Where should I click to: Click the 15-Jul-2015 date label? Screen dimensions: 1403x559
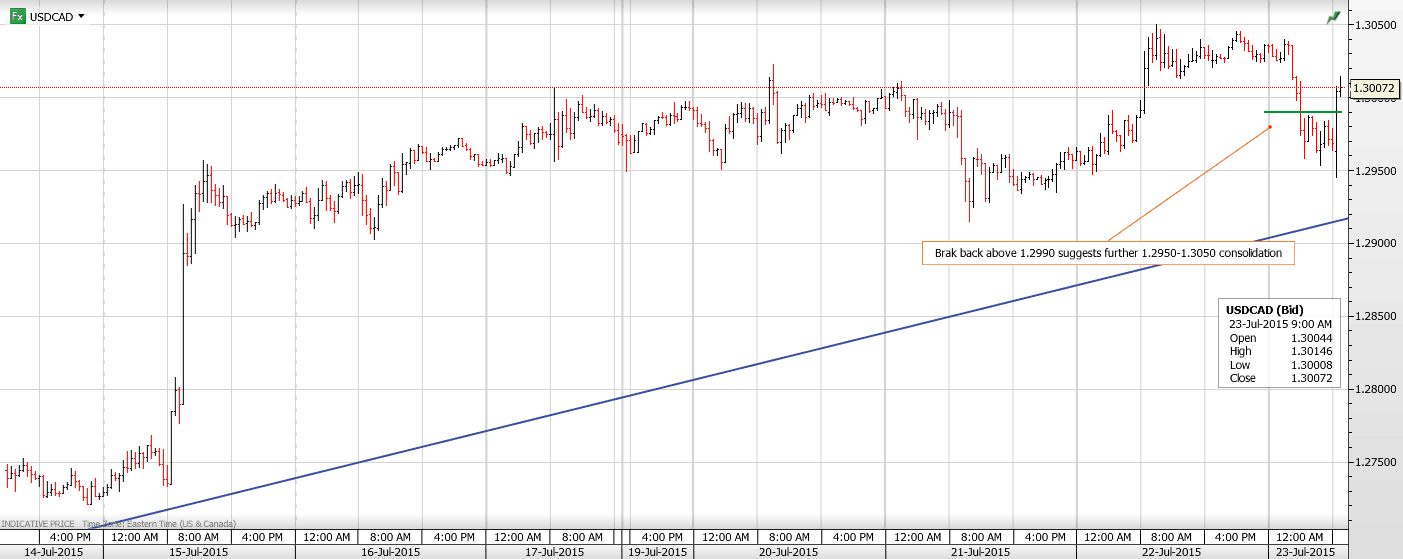tap(199, 552)
